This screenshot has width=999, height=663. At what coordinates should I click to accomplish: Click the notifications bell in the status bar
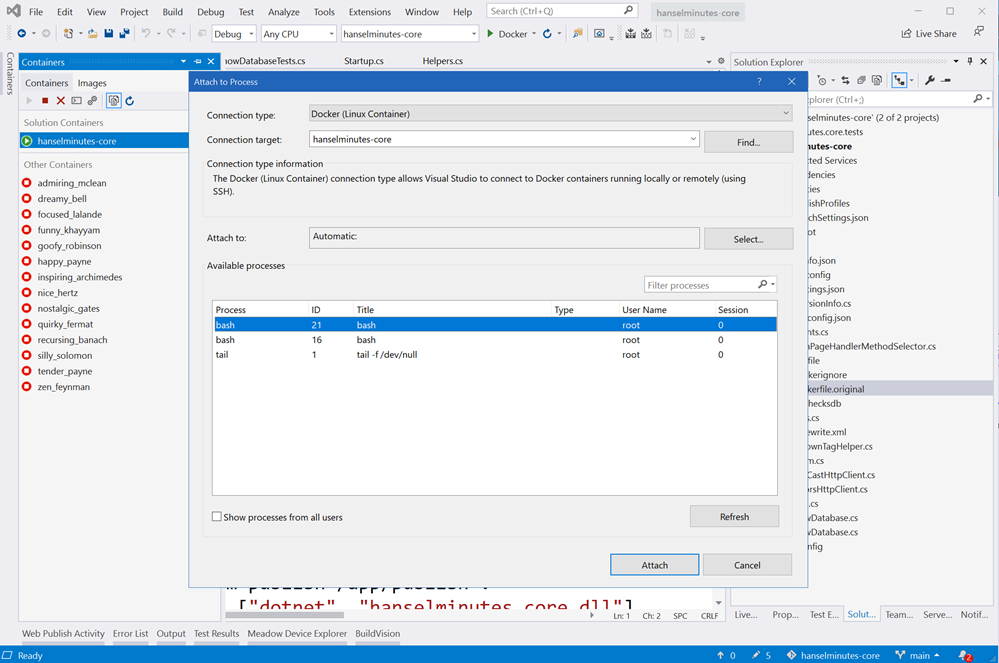965,655
